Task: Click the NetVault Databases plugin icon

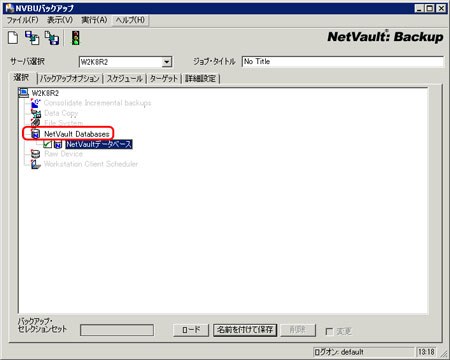Action: (35, 134)
